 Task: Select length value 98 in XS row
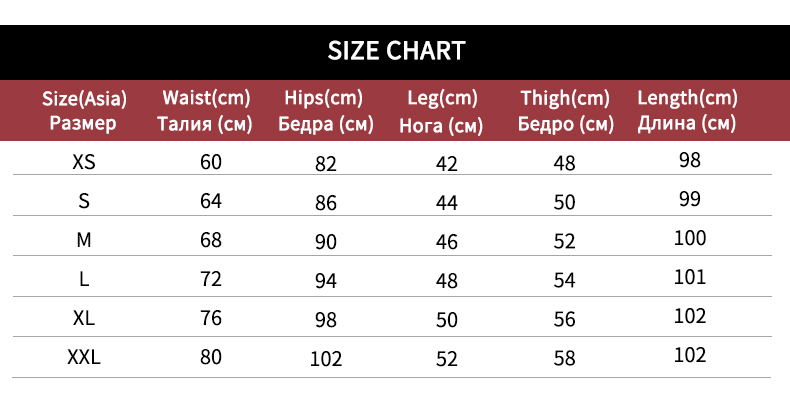pos(689,160)
